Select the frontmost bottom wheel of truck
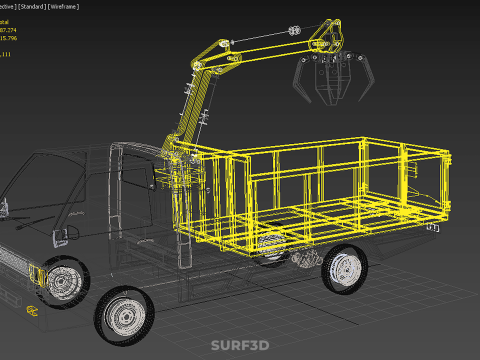 (124, 315)
